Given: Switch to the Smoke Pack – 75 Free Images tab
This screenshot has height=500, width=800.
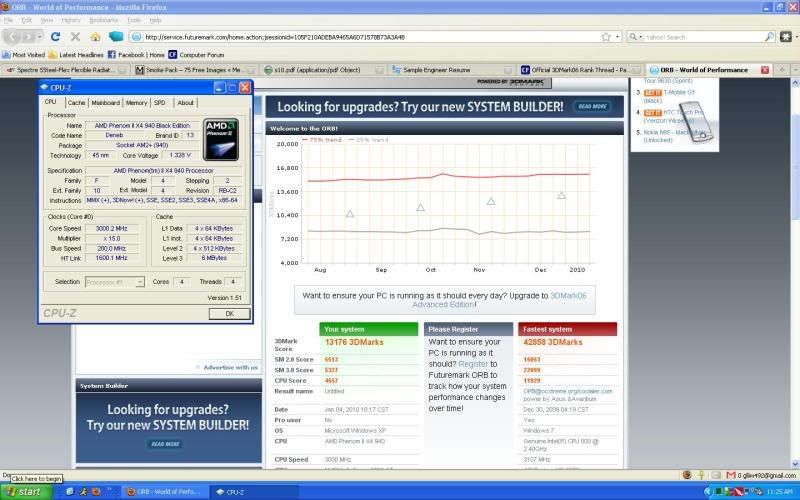Looking at the screenshot, I should tap(194, 70).
